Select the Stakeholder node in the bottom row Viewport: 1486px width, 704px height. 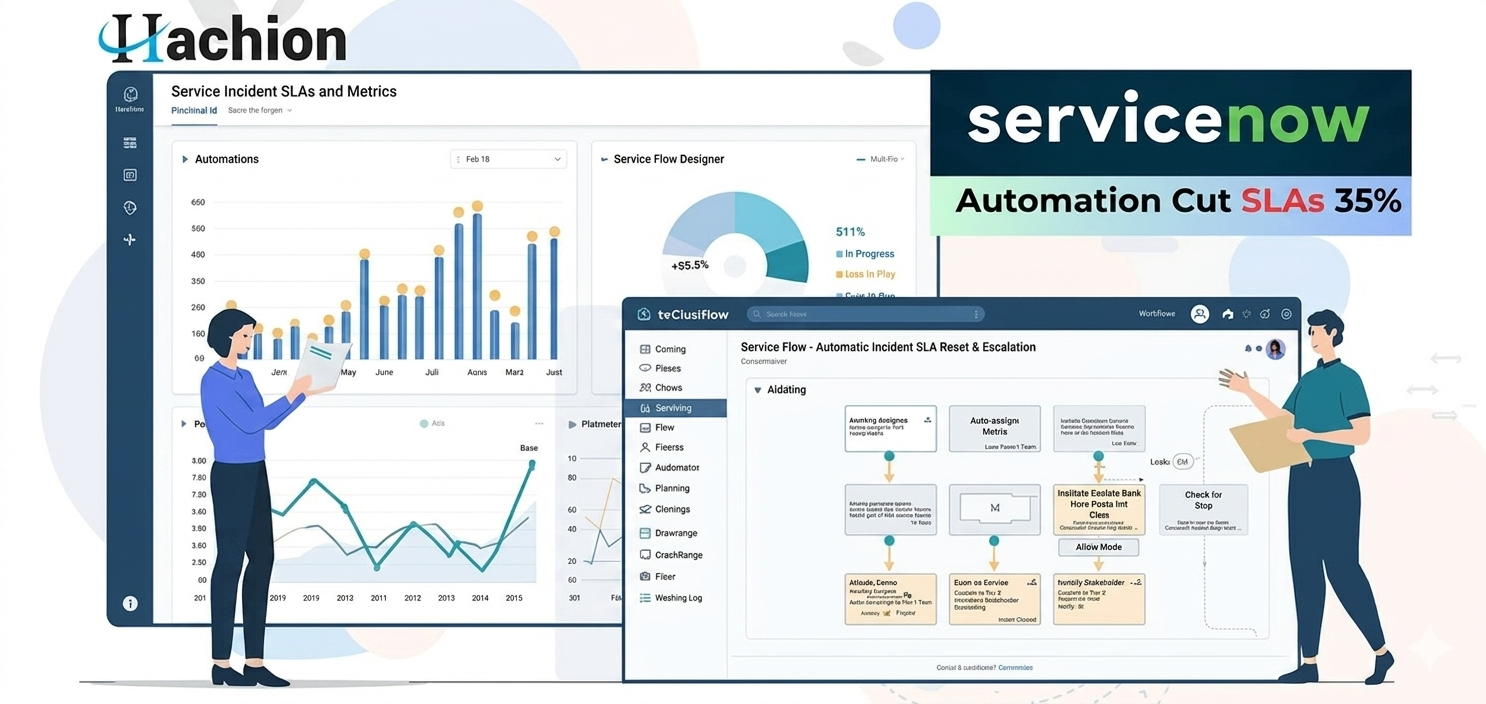[x=1099, y=599]
